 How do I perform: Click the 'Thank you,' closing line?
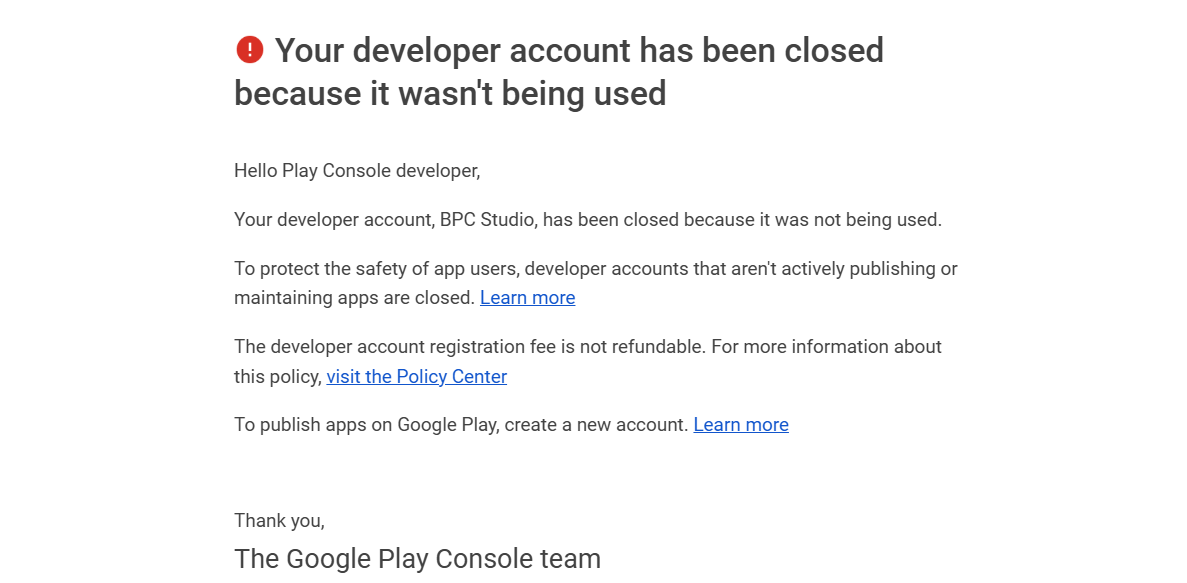(279, 521)
